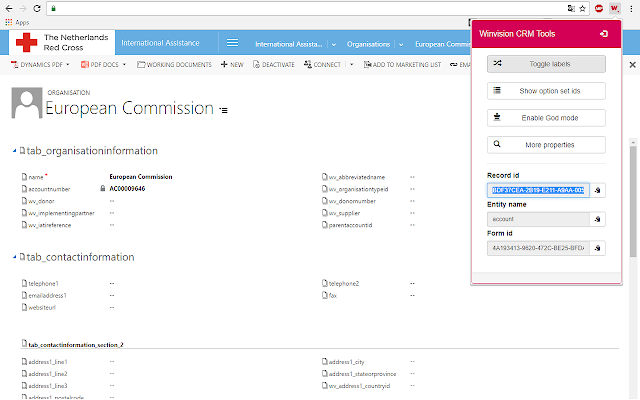Screen dimensions: 640x400
Task: Click the name field value European Commission
Action: tap(141, 177)
